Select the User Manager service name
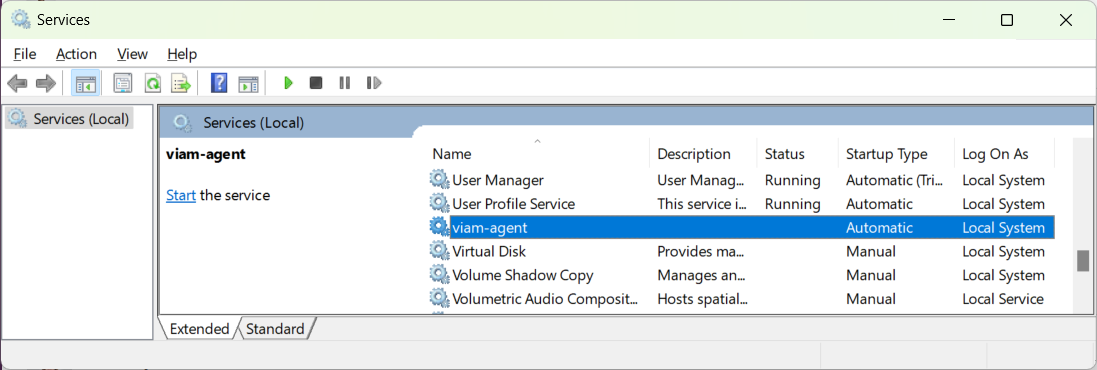Image resolution: width=1097 pixels, height=370 pixels. click(497, 180)
